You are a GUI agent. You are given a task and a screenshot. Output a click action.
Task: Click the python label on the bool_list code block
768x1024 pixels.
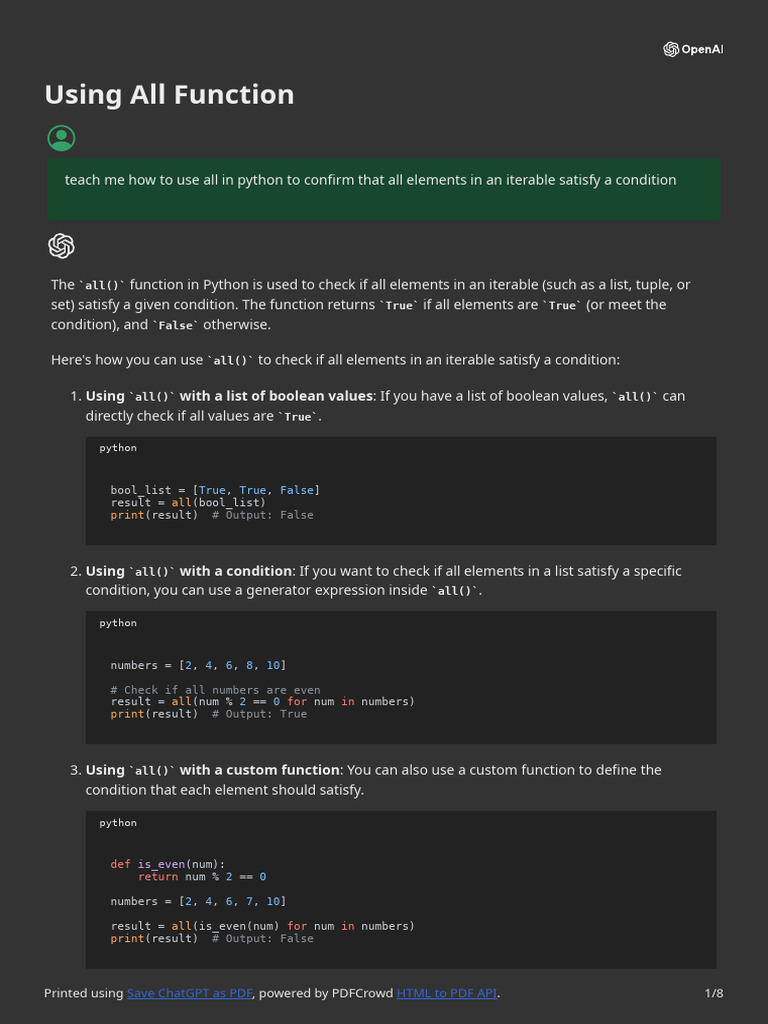pyautogui.click(x=118, y=448)
